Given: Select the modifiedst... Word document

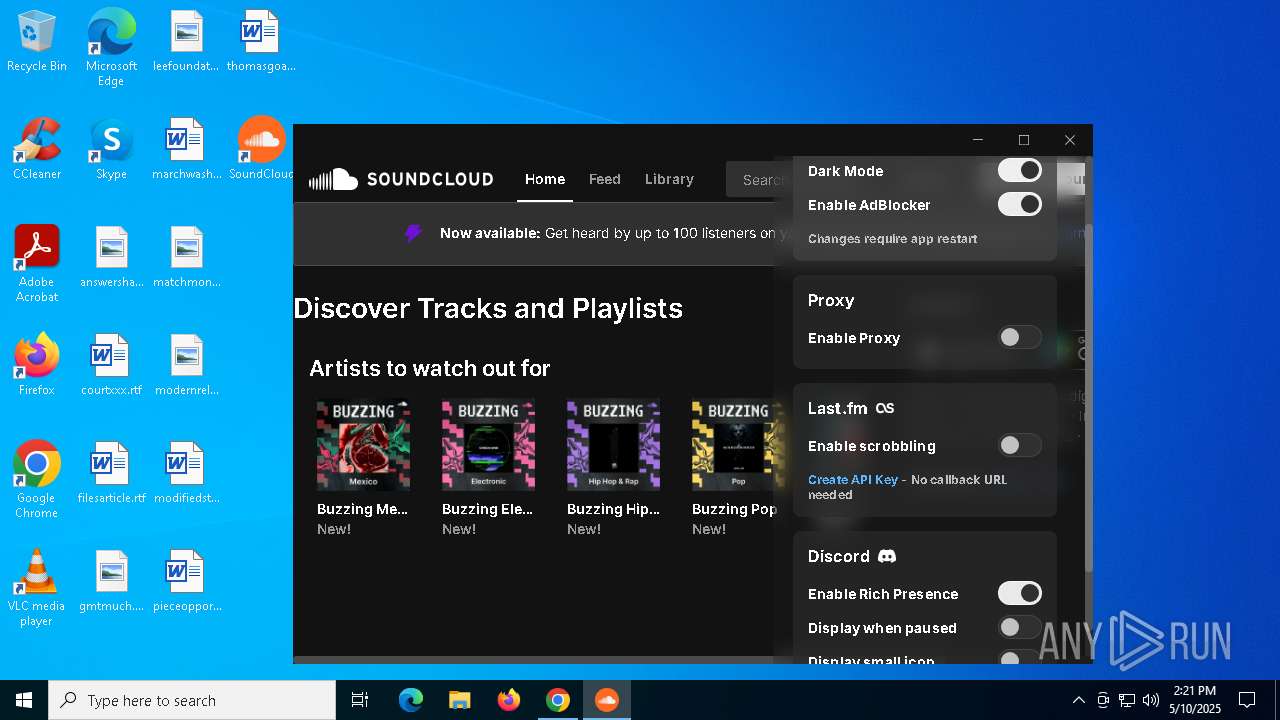Looking at the screenshot, I should [187, 473].
